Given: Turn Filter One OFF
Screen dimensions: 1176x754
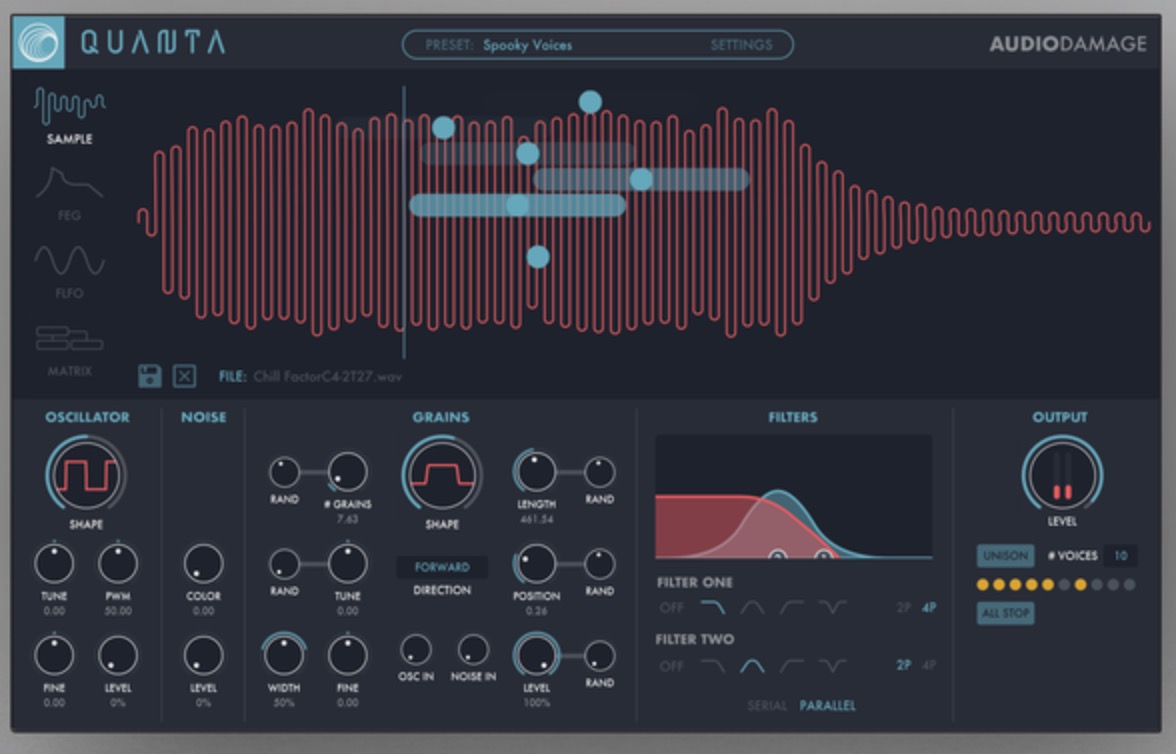Looking at the screenshot, I should coord(671,608).
